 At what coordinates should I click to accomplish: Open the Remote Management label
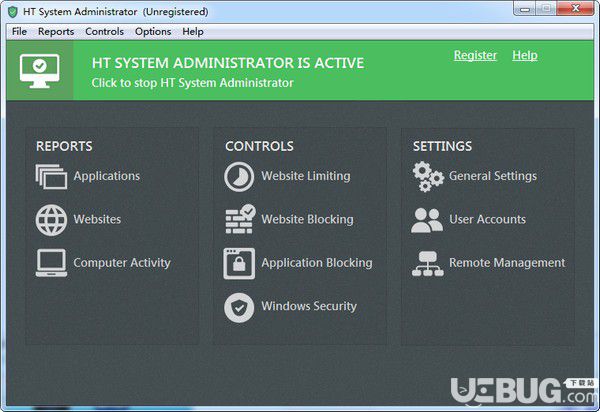(507, 263)
